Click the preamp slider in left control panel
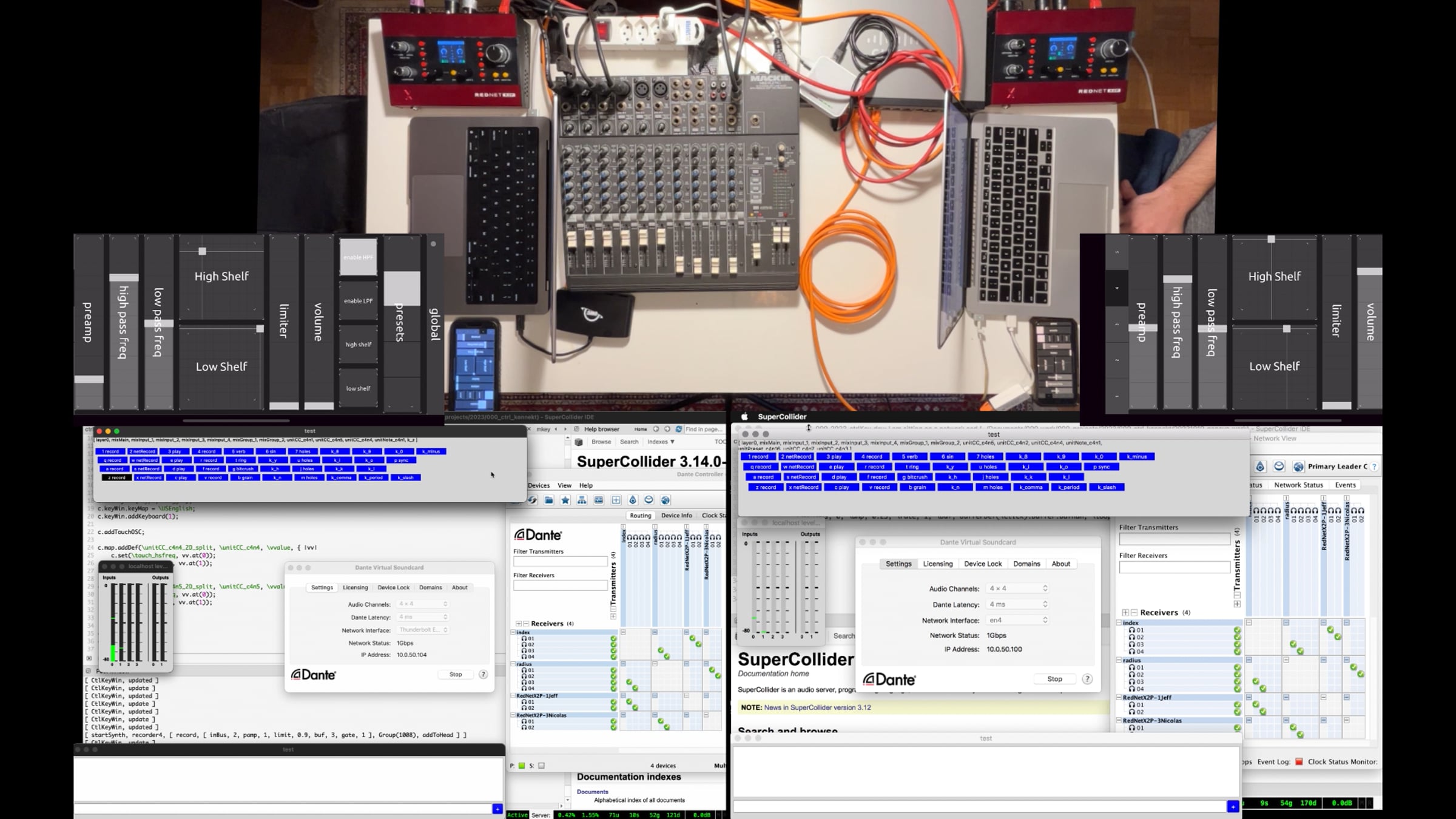This screenshot has height=819, width=1456. (x=89, y=323)
